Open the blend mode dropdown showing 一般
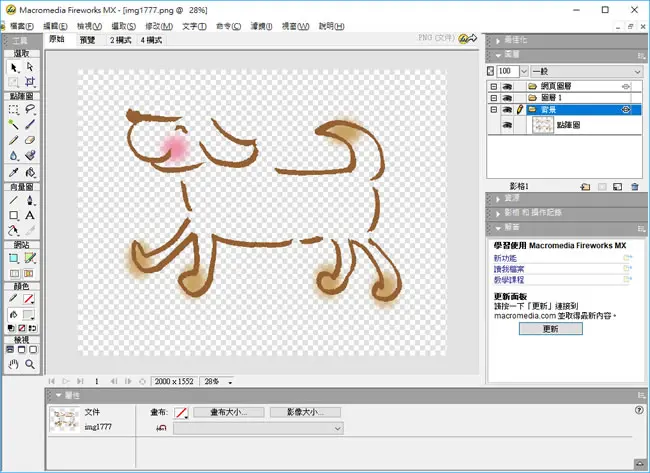Viewport: 650px width, 473px height. point(587,71)
